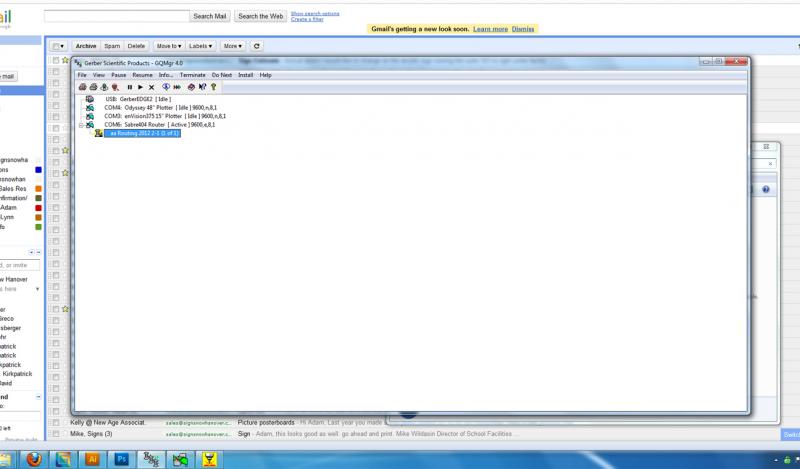
Task: Click the blue help question icon in background dialog
Action: tap(766, 189)
